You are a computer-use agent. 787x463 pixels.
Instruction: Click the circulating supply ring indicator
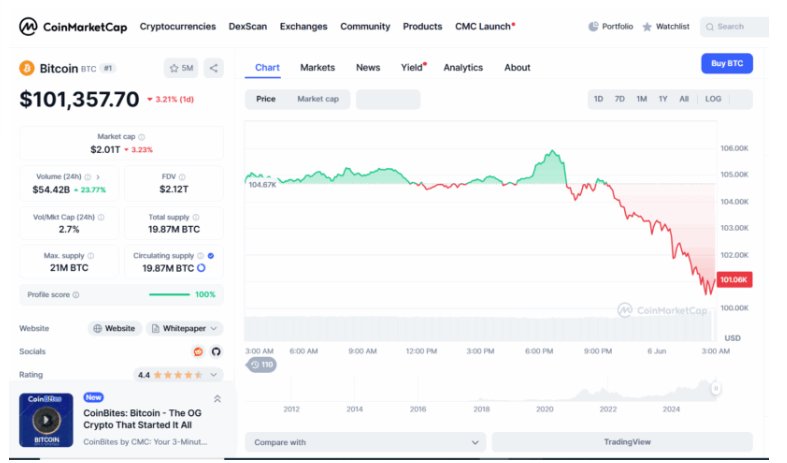coord(201,268)
